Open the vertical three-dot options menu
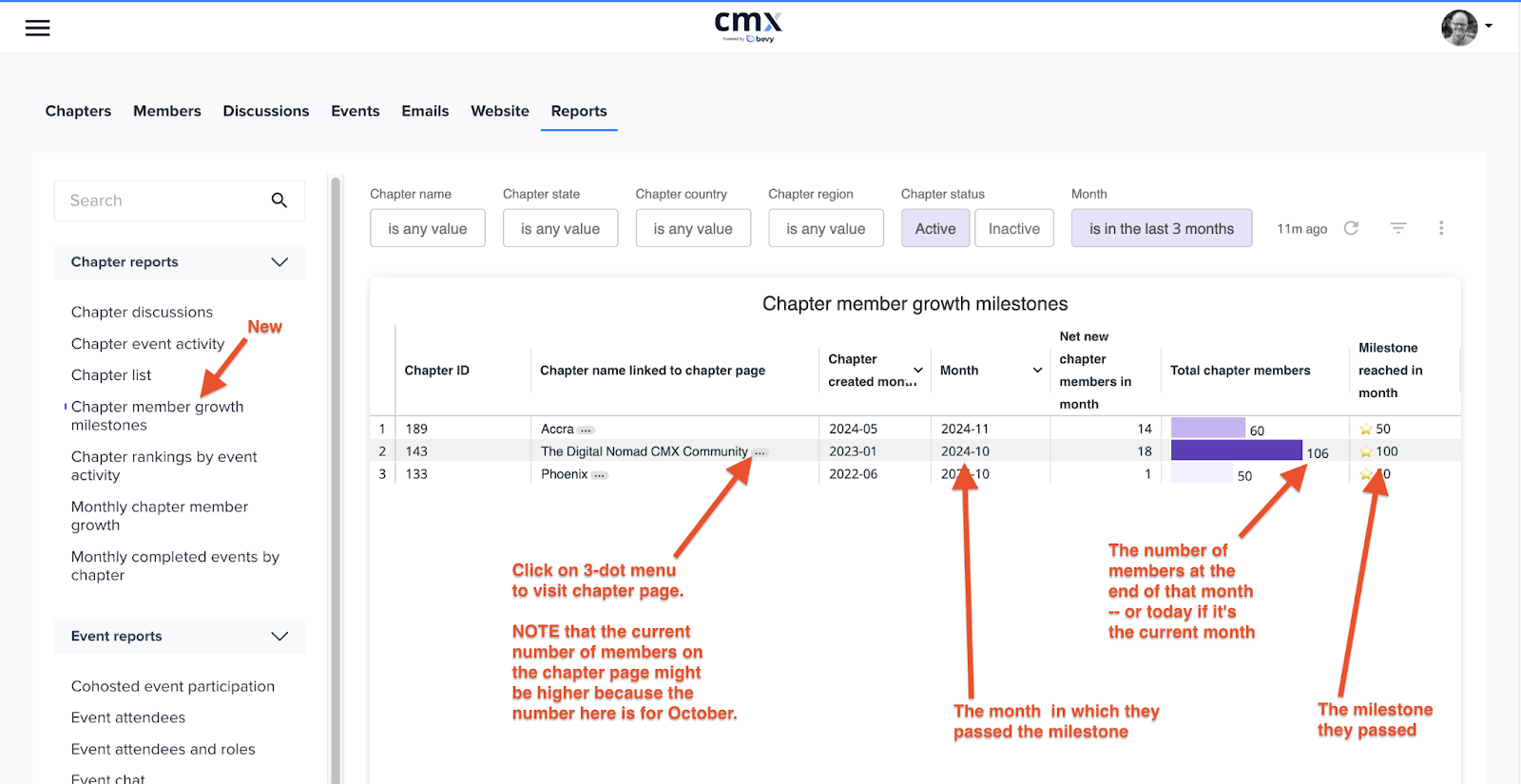This screenshot has width=1521, height=784. 1441,228
